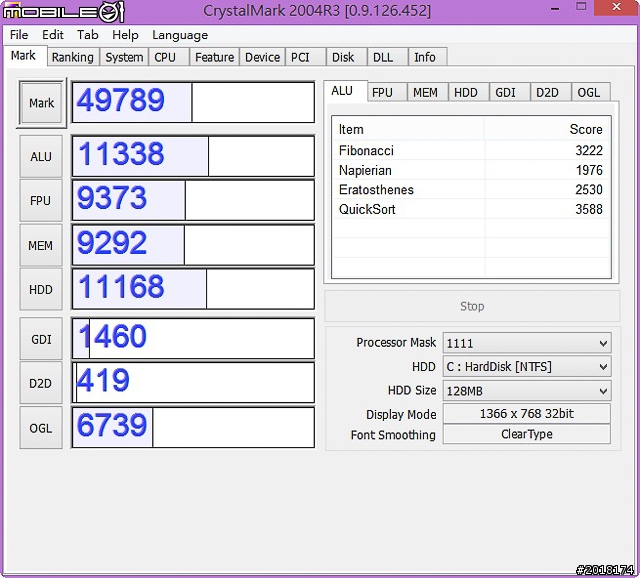This screenshot has width=640, height=578.
Task: Open the Tab menu
Action: point(88,35)
